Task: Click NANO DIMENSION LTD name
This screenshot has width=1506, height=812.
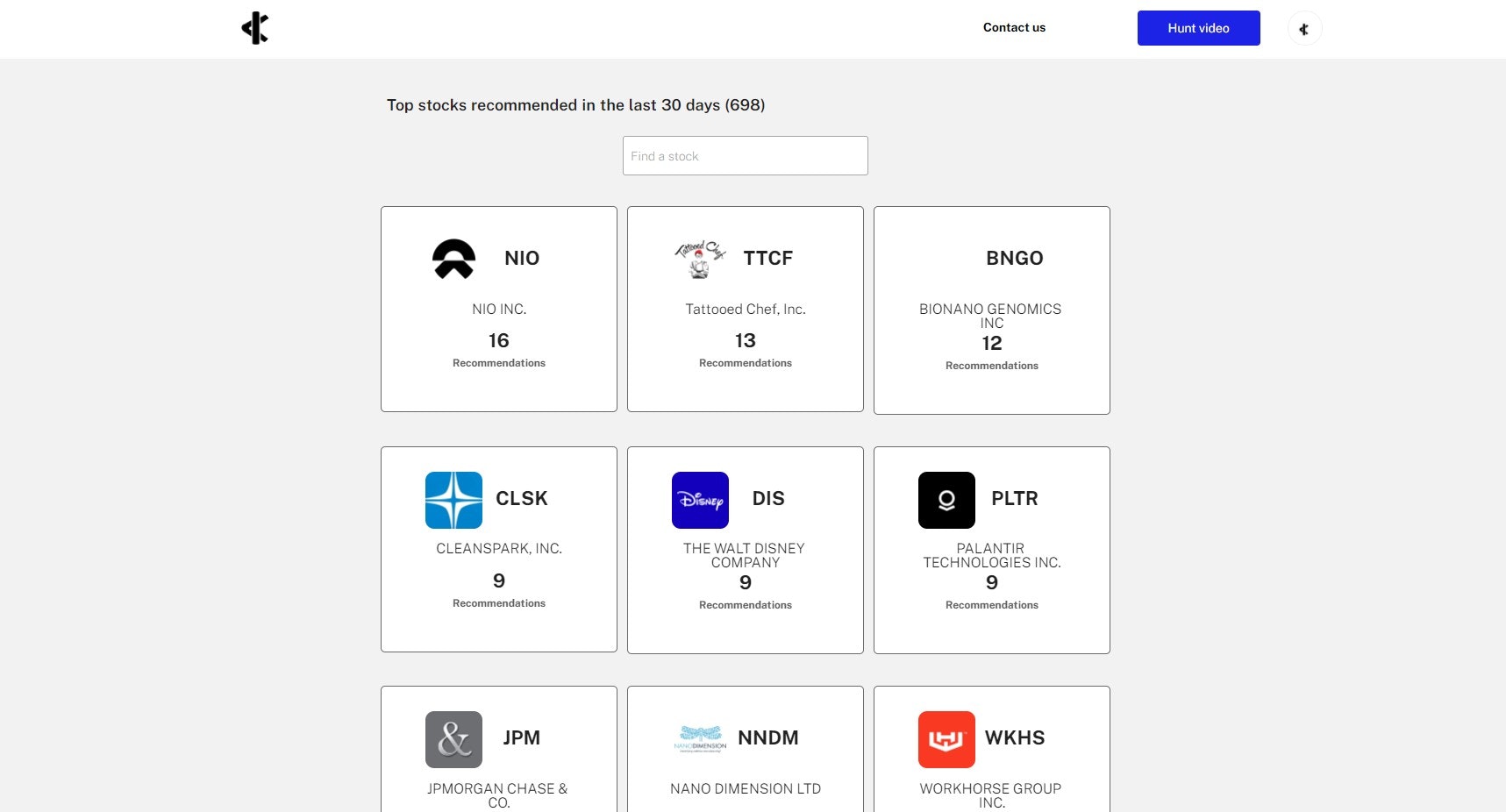Action: point(746,788)
